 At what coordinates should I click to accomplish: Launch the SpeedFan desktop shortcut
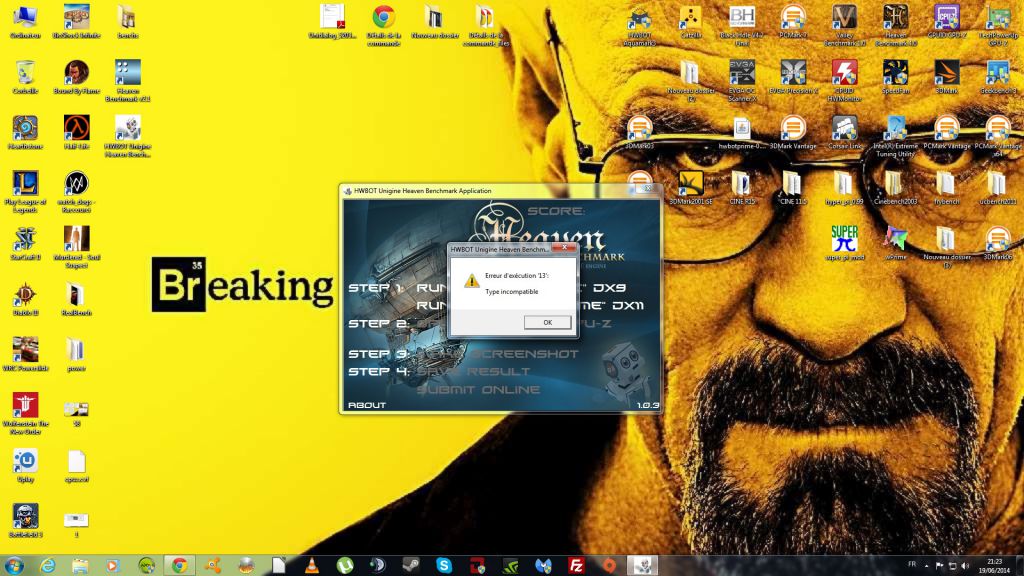(895, 78)
